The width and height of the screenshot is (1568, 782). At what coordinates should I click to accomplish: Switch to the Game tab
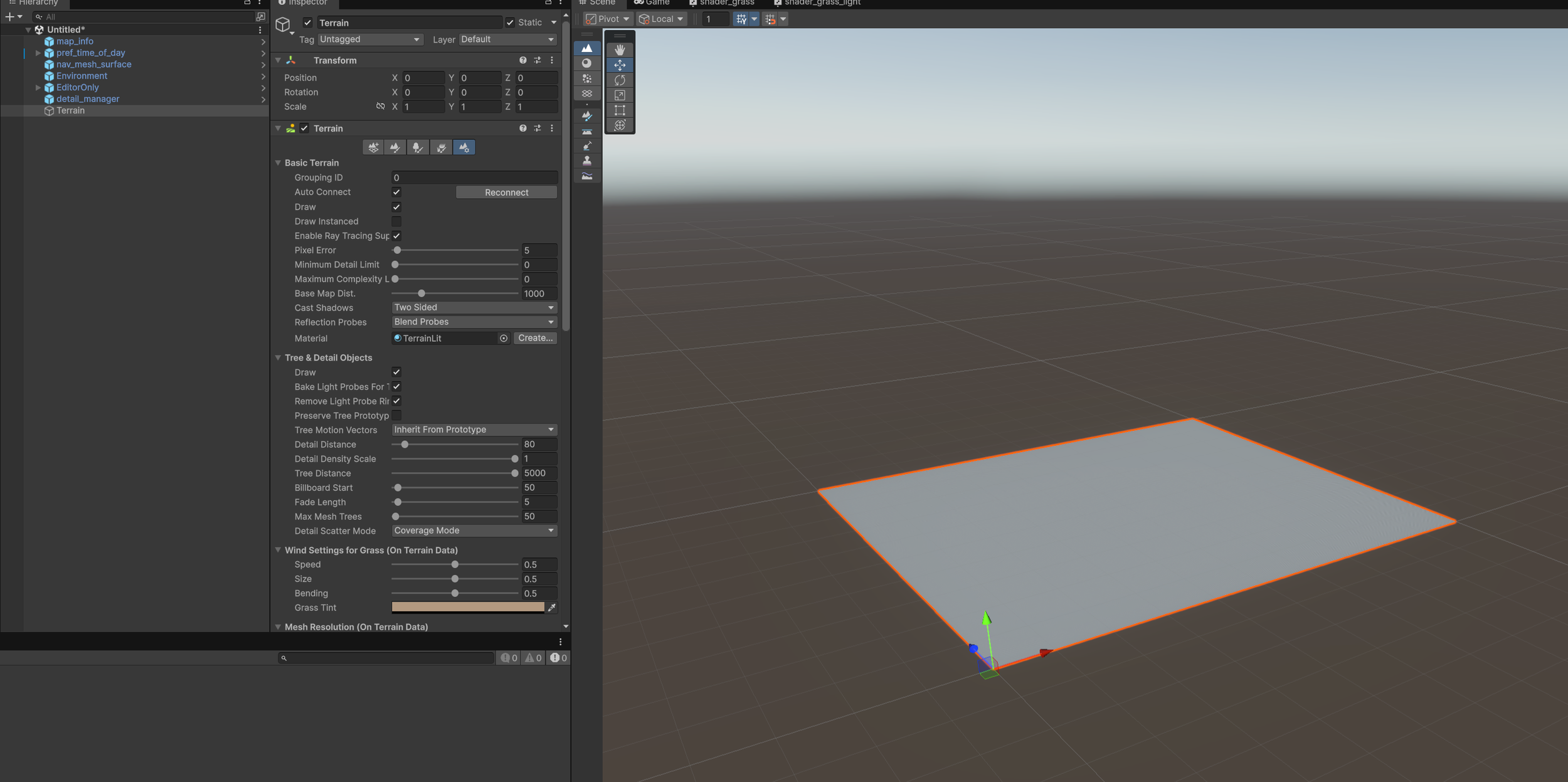tap(652, 3)
